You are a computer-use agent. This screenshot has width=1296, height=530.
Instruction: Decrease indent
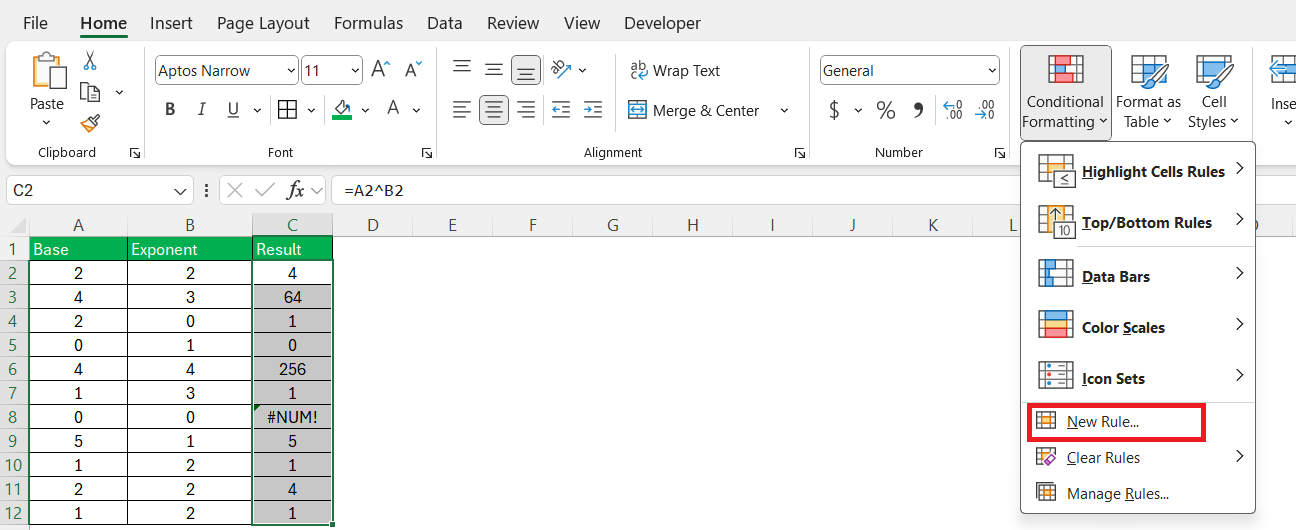coord(561,110)
